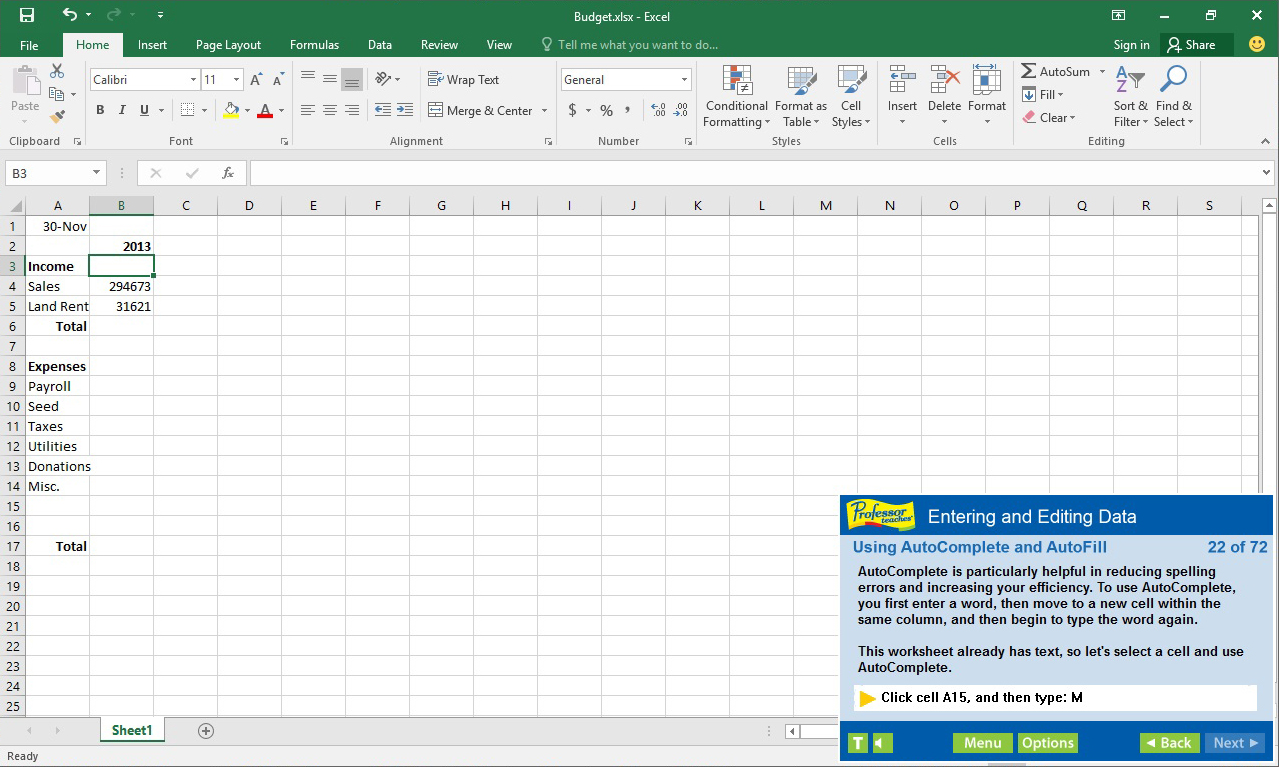The image size is (1279, 767).
Task: Open the Font Size dropdown
Action: [x=236, y=78]
